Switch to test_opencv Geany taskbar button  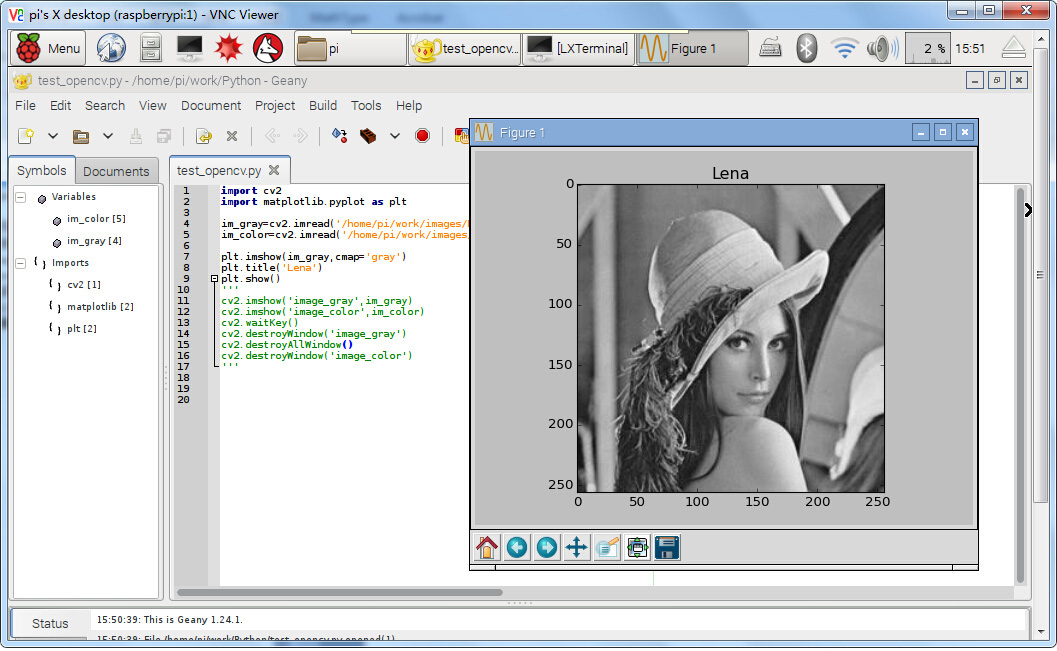tap(465, 48)
